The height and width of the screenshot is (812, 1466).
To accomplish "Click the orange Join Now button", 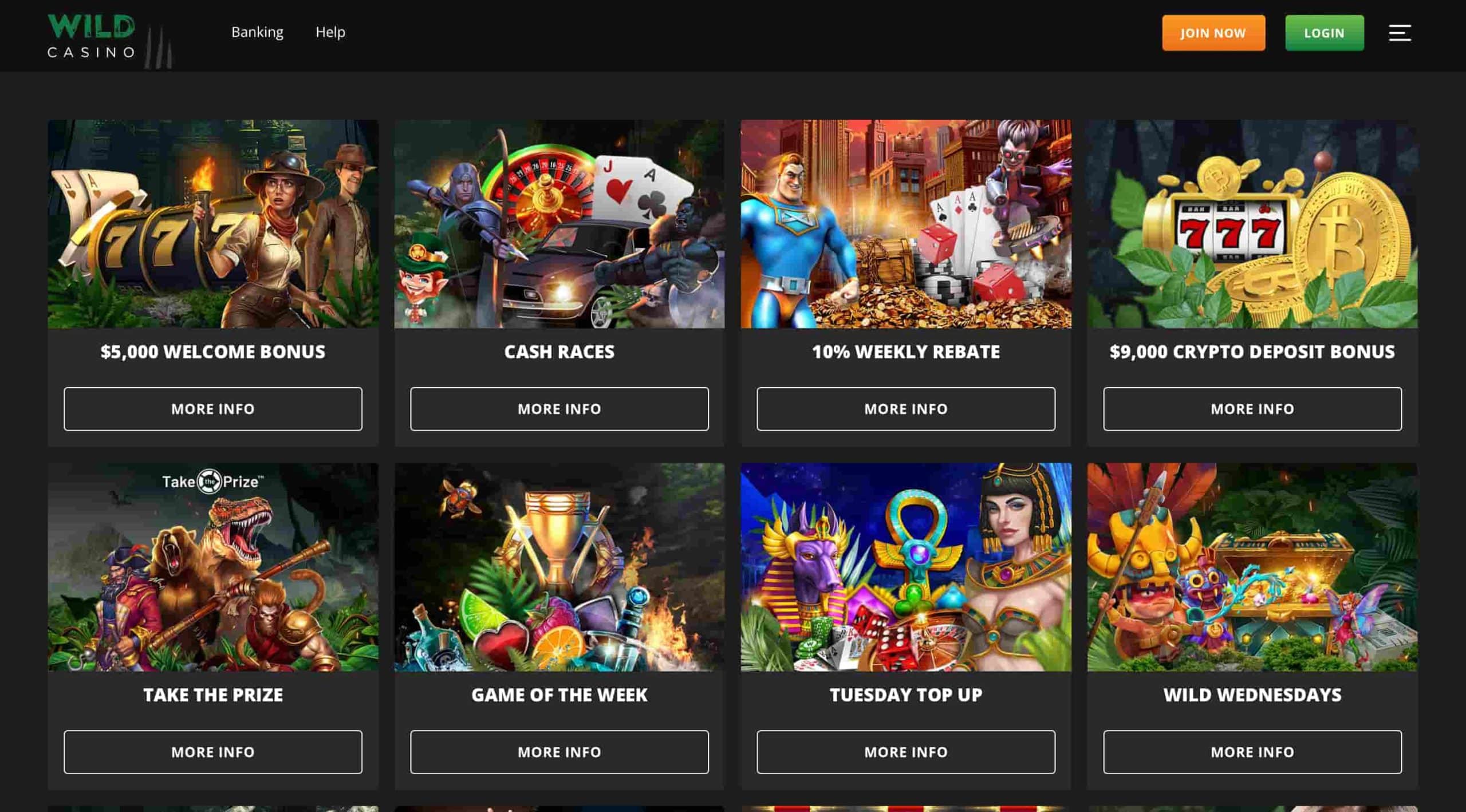I will click(x=1213, y=33).
